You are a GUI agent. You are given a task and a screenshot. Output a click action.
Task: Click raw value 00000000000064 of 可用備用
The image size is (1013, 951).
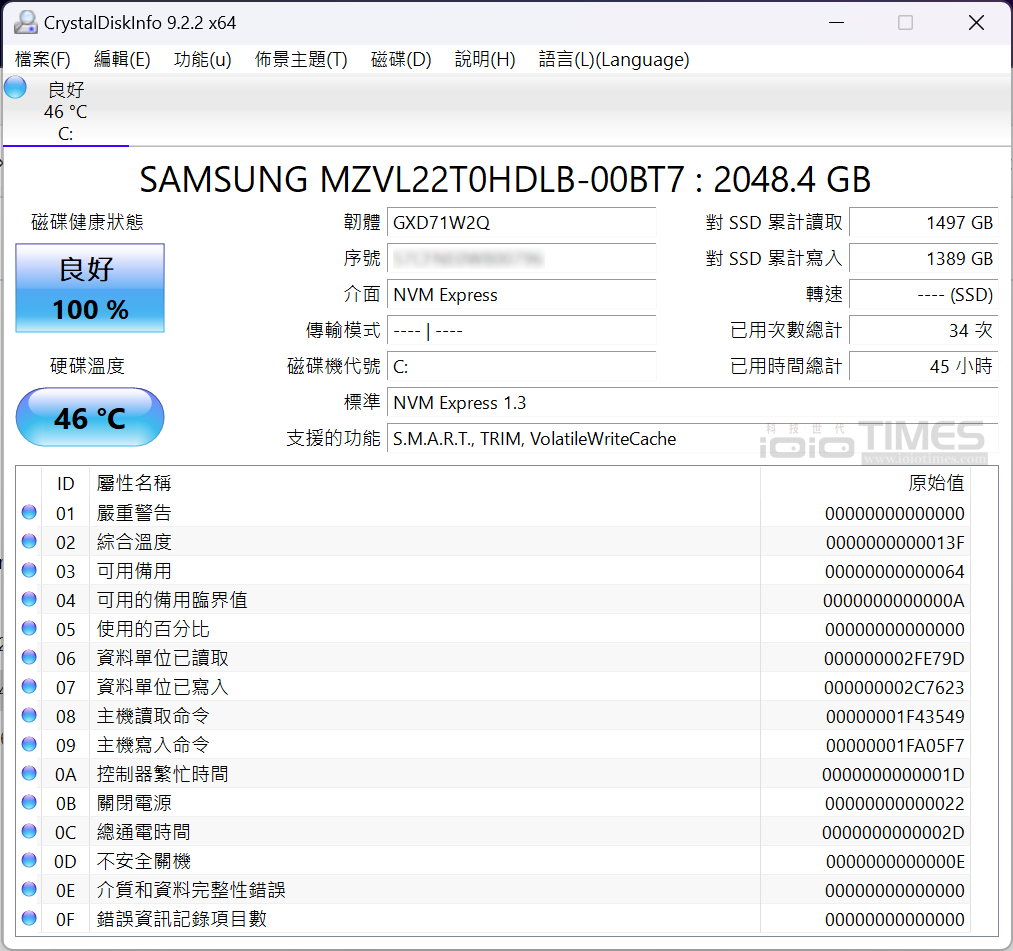pos(895,572)
